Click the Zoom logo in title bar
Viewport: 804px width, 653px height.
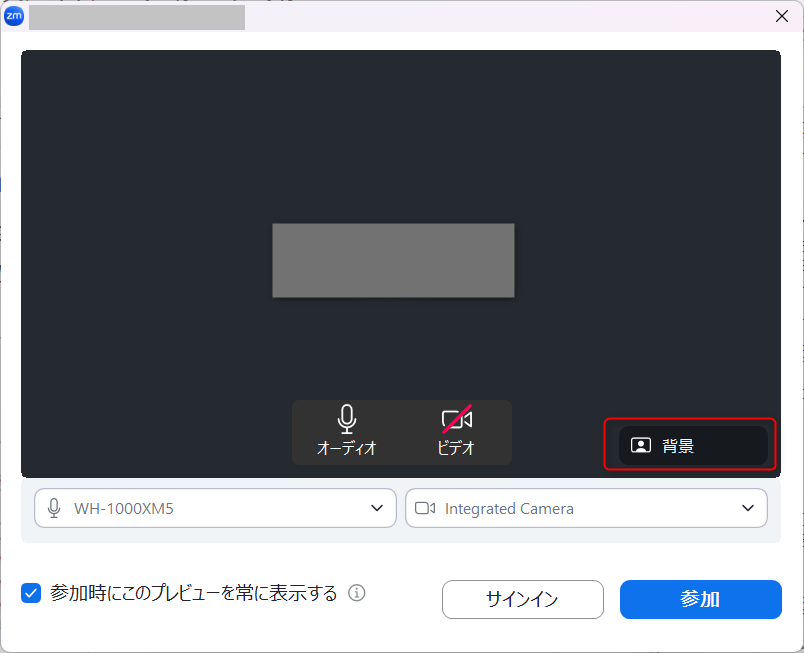pyautogui.click(x=14, y=16)
